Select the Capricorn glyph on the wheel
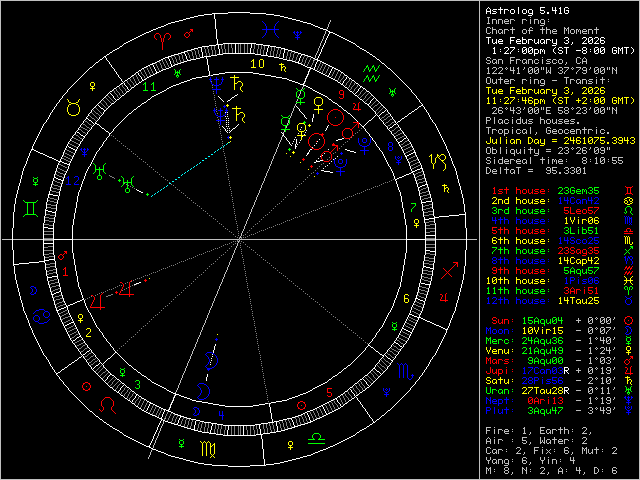Screen dimensions: 640x480 click(x=438, y=160)
